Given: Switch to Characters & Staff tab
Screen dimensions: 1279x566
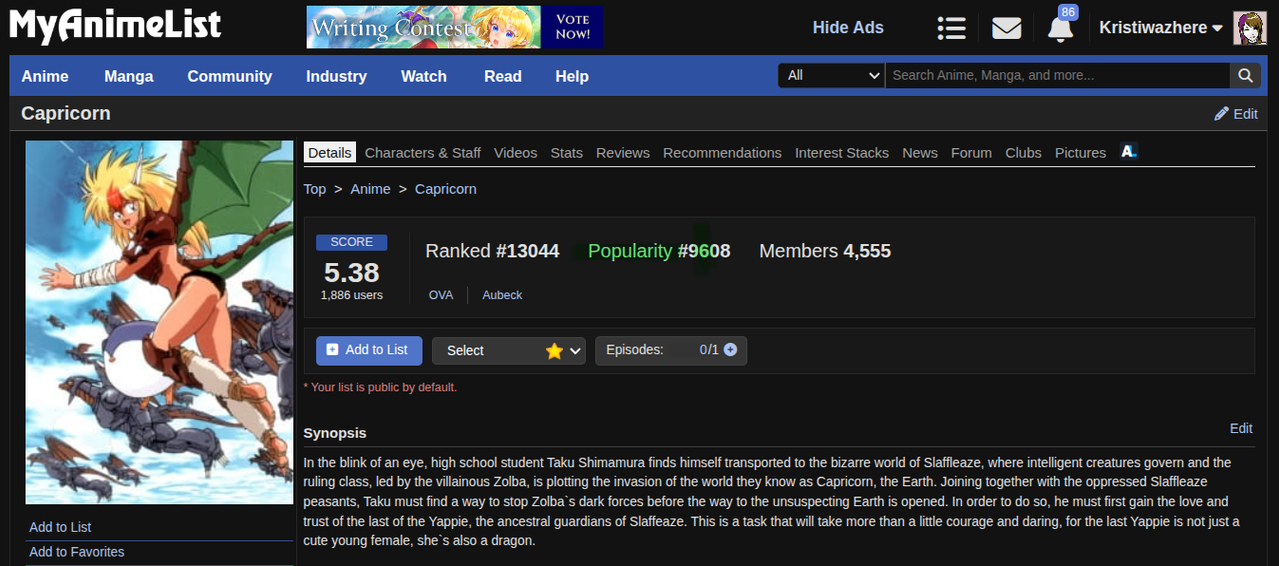Looking at the screenshot, I should coord(423,152).
